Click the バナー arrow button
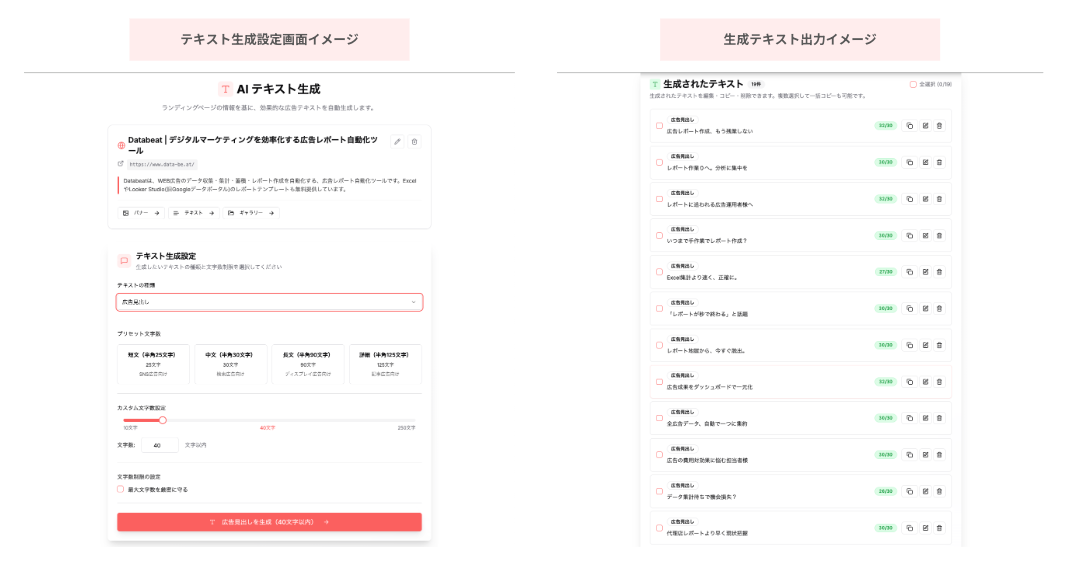 (141, 213)
